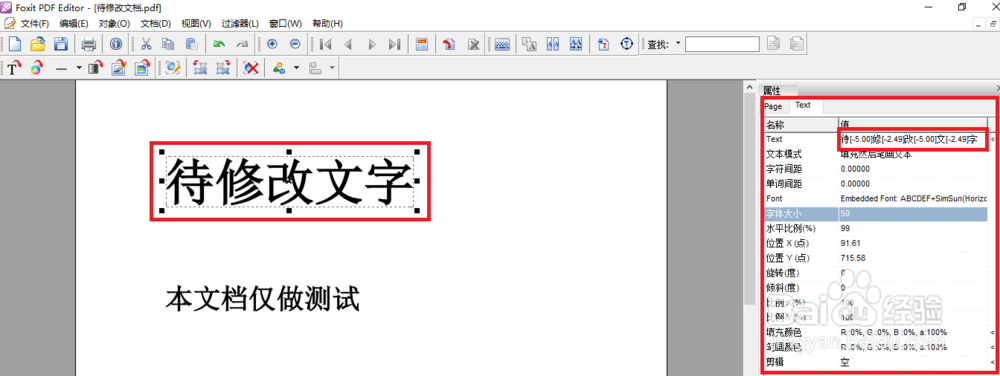Screen dimensions: 1000x376
Task: Jump to the last page
Action: coord(395,44)
